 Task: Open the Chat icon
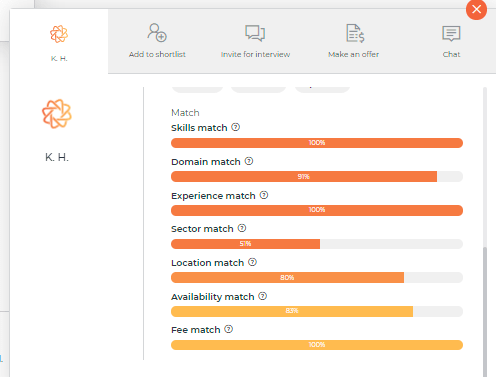pos(451,33)
